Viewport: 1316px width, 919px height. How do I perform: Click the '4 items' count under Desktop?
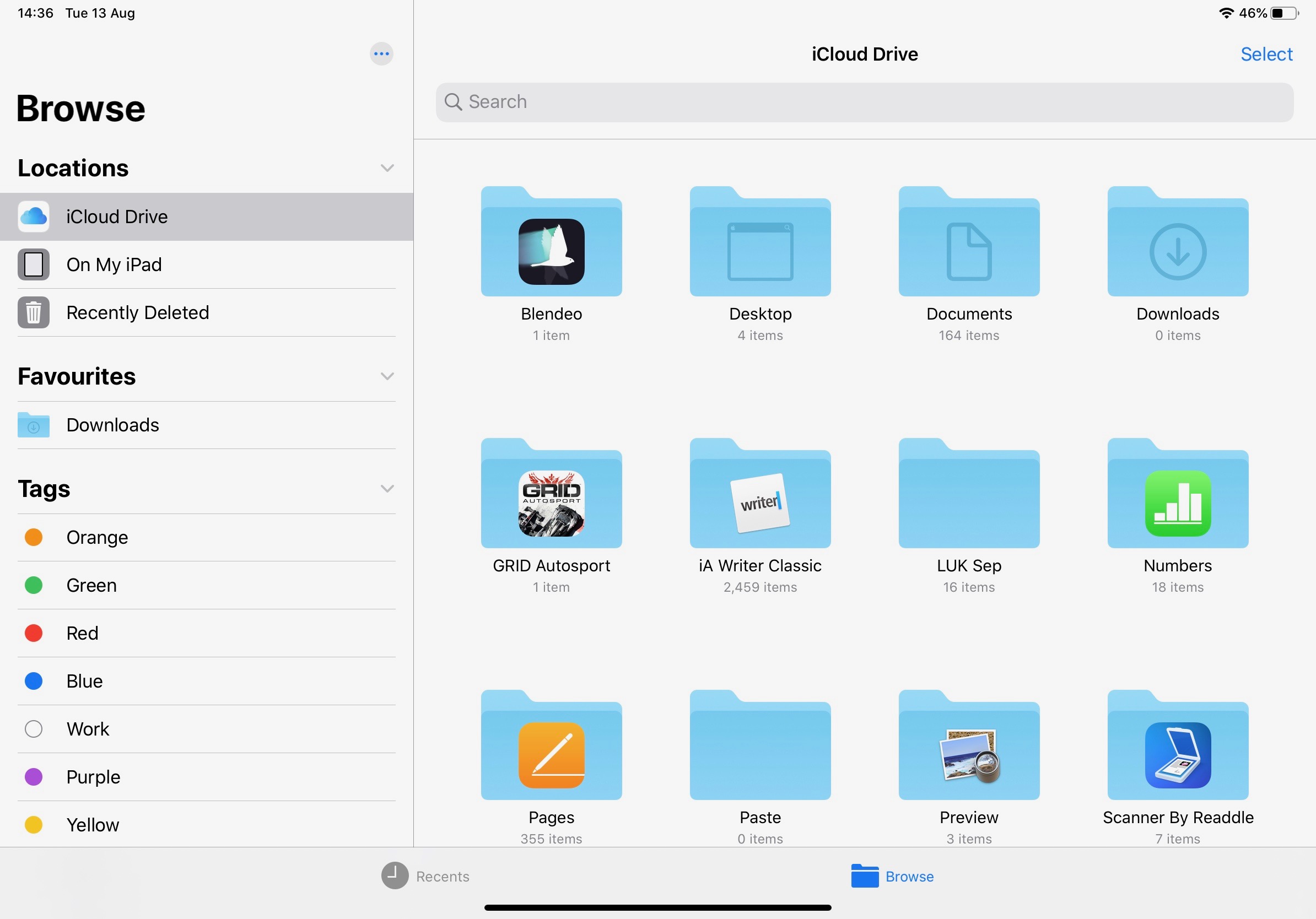[x=760, y=336]
